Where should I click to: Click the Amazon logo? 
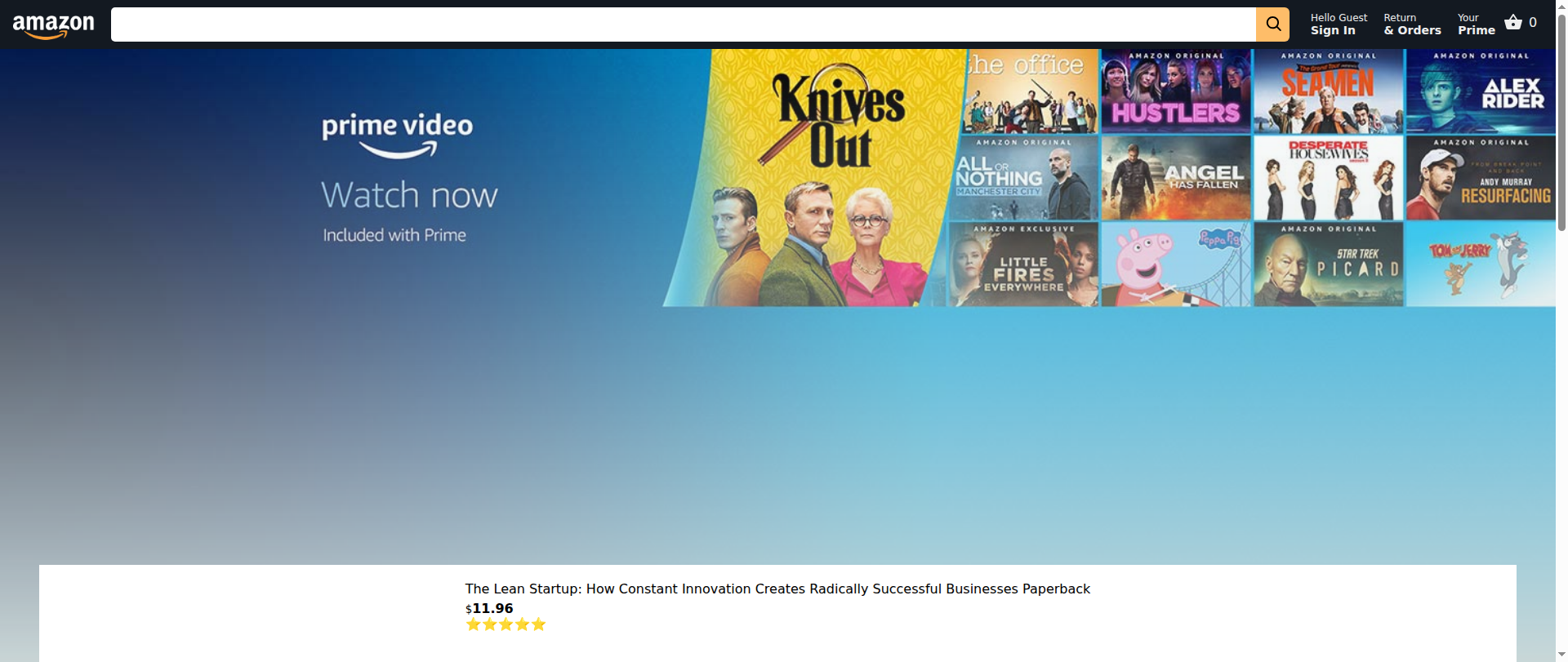point(54,26)
